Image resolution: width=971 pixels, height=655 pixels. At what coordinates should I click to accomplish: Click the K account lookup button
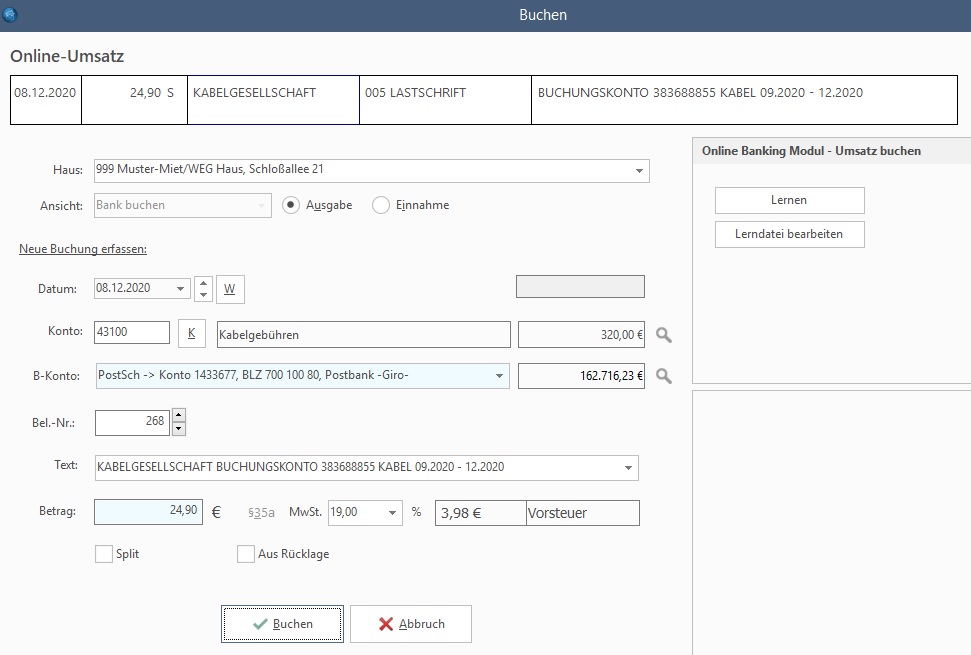(191, 334)
